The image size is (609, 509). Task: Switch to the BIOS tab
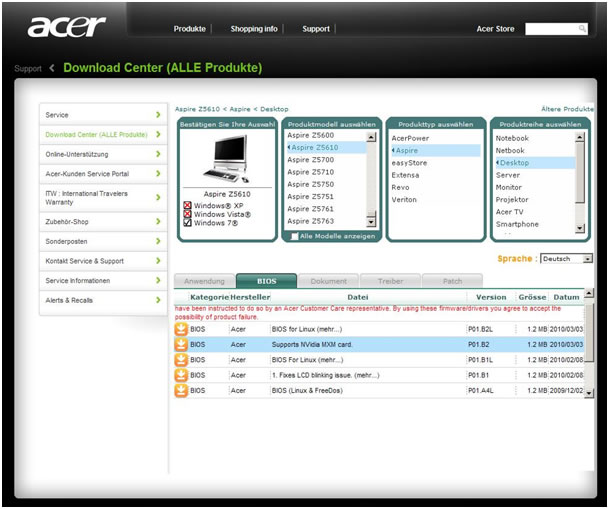click(x=266, y=281)
